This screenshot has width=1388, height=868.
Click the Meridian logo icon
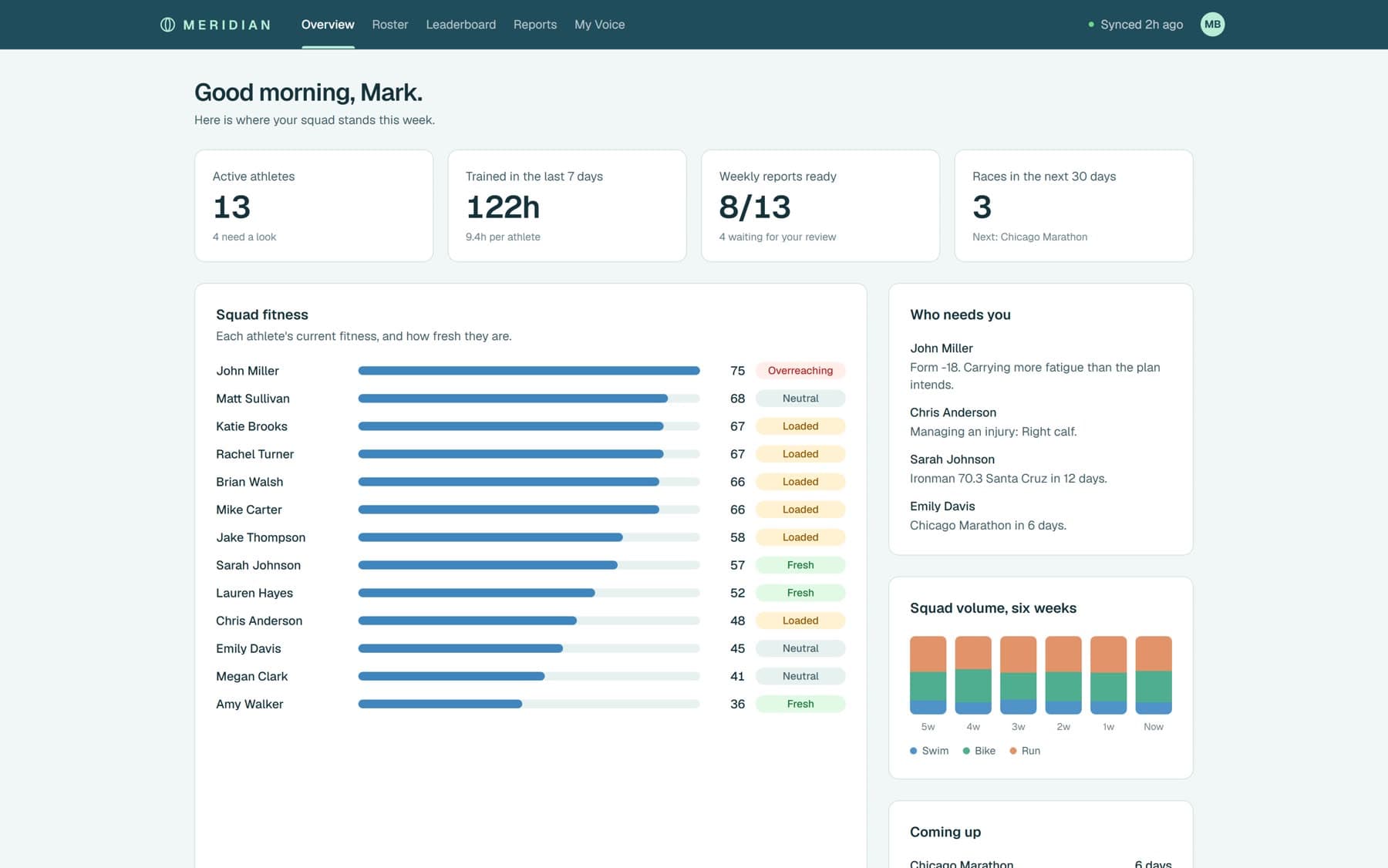167,25
